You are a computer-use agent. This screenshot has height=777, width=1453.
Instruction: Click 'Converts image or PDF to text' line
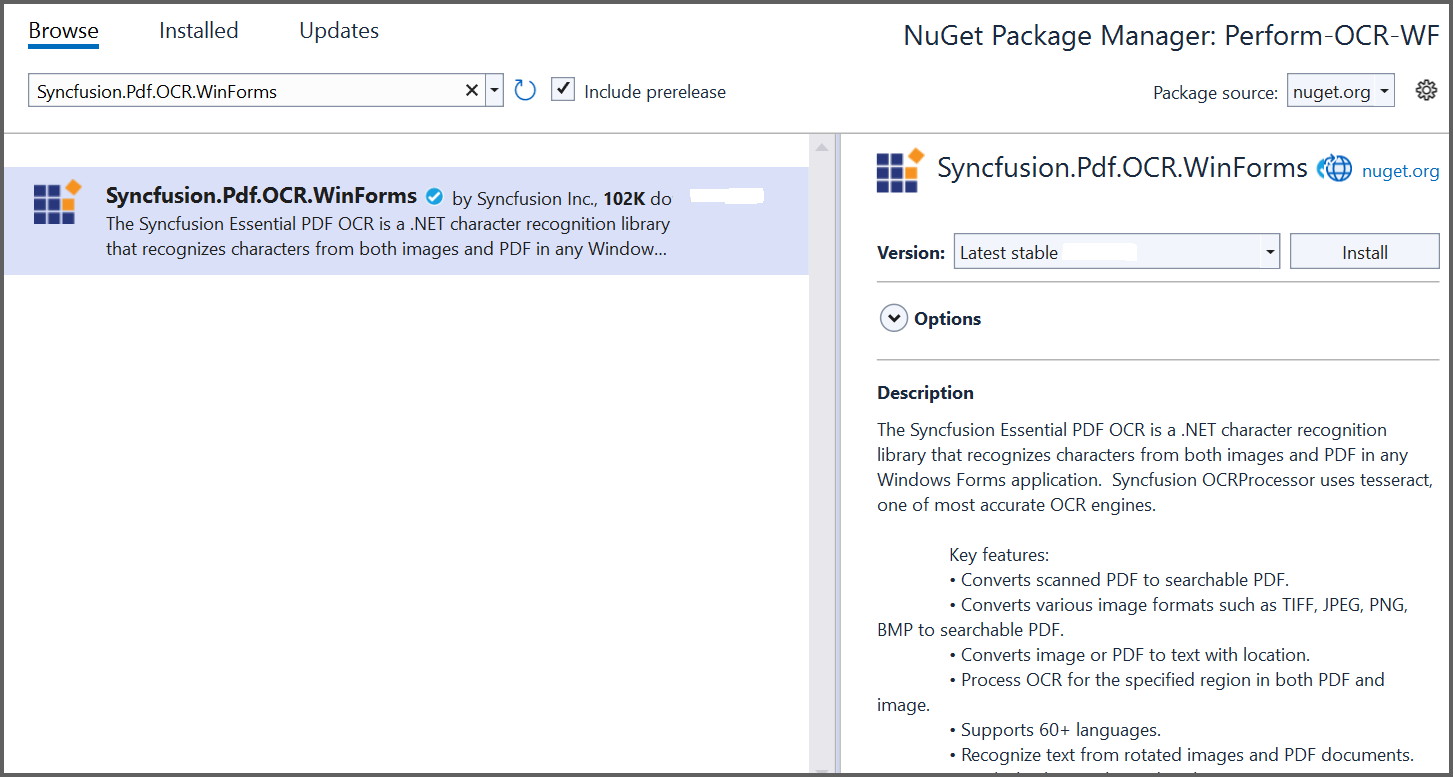coord(1129,655)
